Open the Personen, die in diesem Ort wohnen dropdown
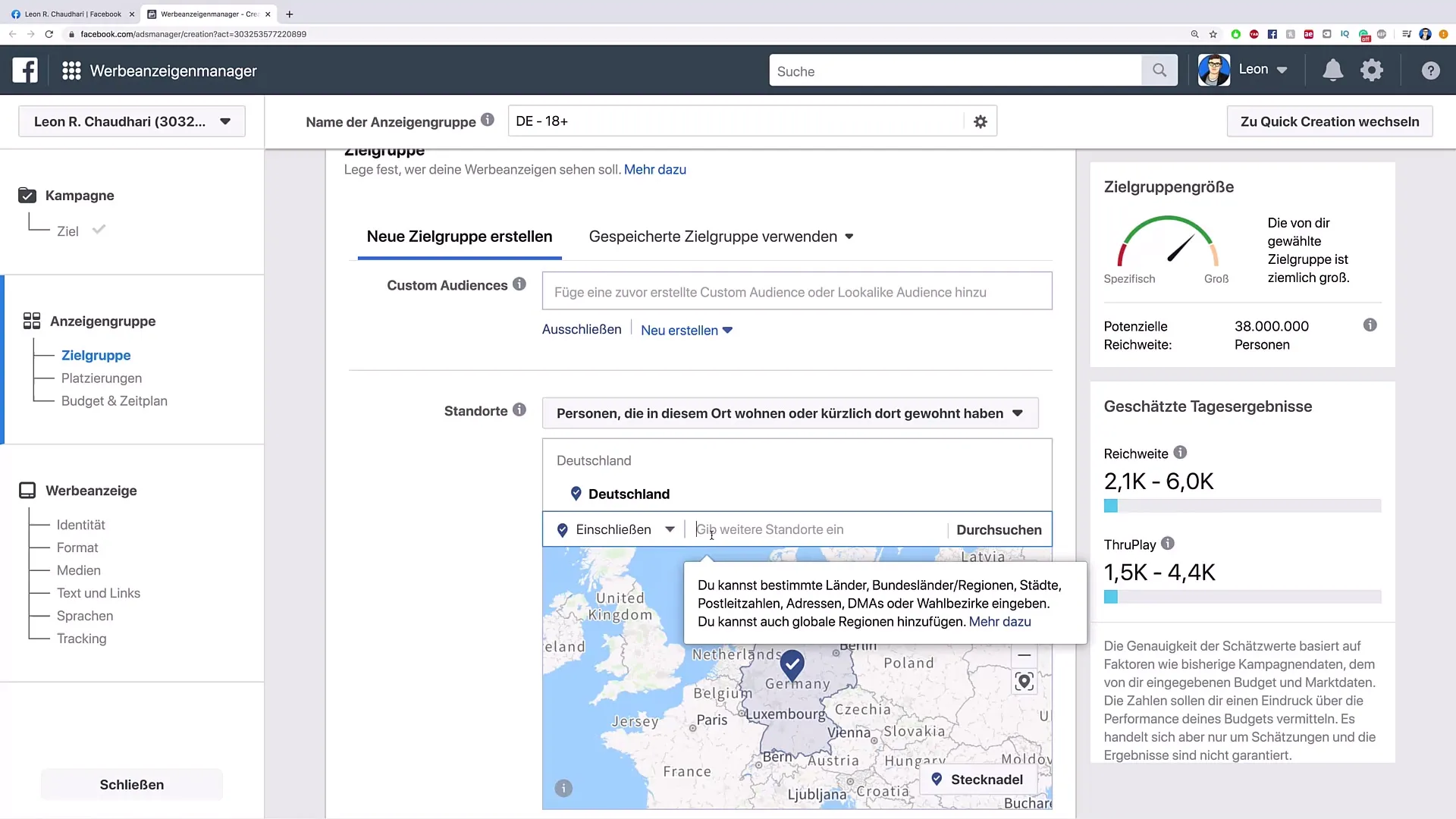Screen dimensions: 1456x819 790,413
